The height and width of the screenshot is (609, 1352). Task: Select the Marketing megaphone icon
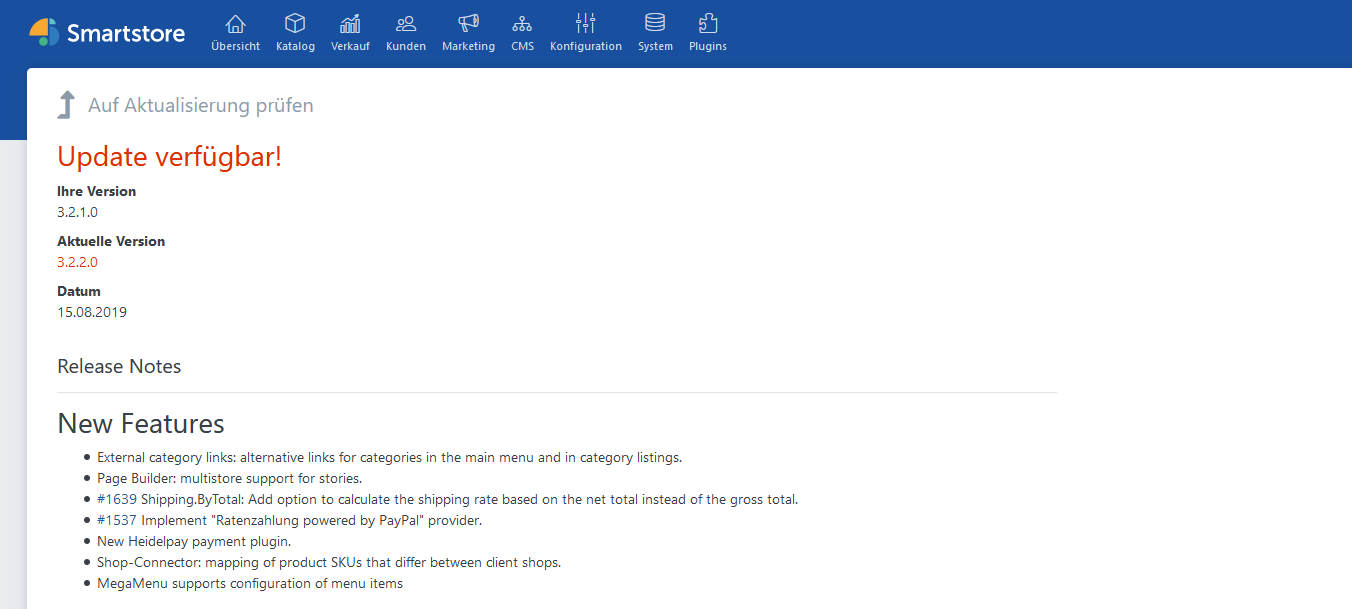coord(468,24)
